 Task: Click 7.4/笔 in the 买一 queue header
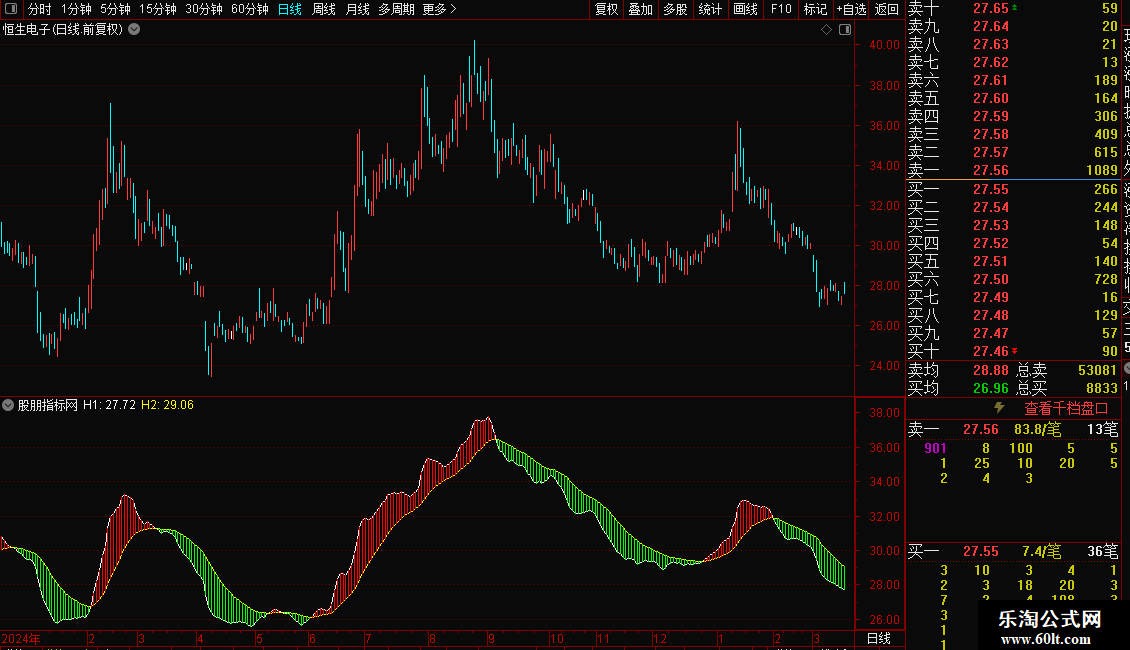click(x=1041, y=551)
